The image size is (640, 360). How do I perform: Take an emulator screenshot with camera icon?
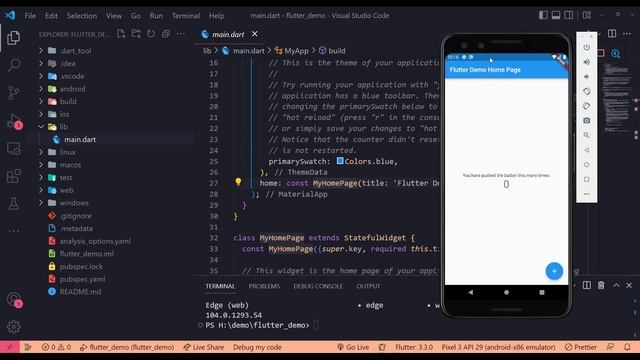(x=587, y=120)
